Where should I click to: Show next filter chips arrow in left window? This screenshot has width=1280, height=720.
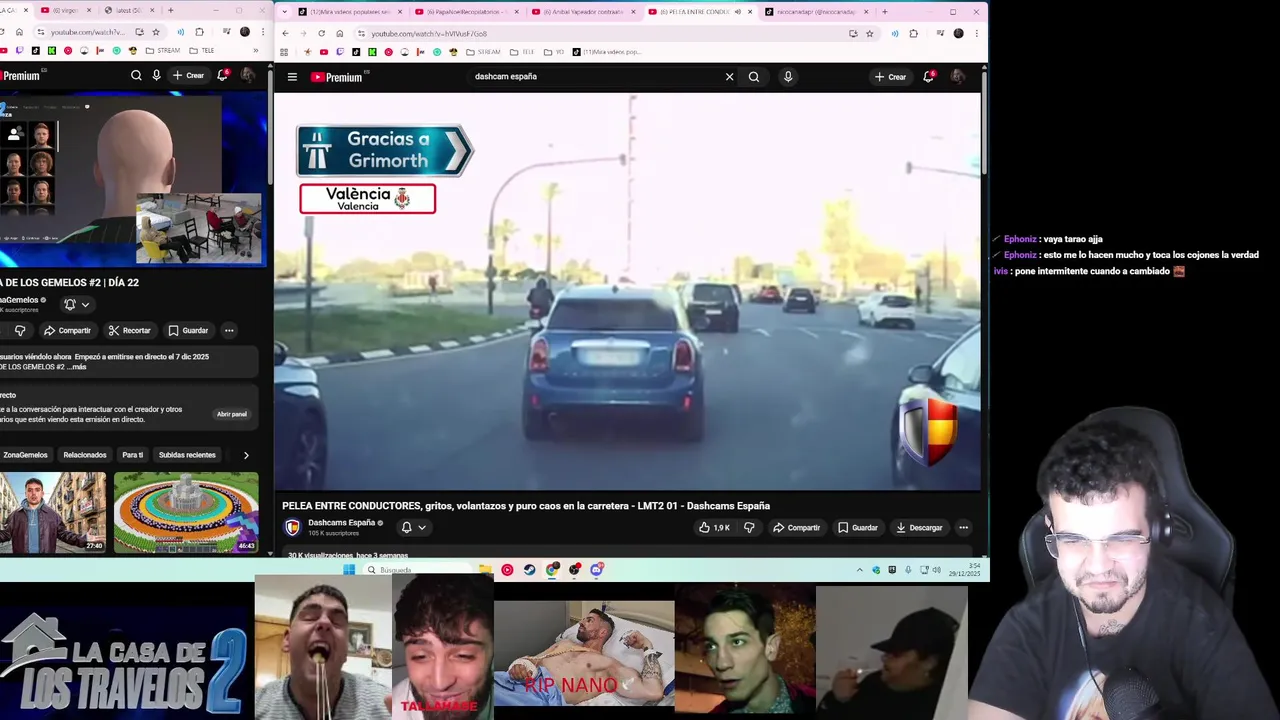click(x=246, y=455)
